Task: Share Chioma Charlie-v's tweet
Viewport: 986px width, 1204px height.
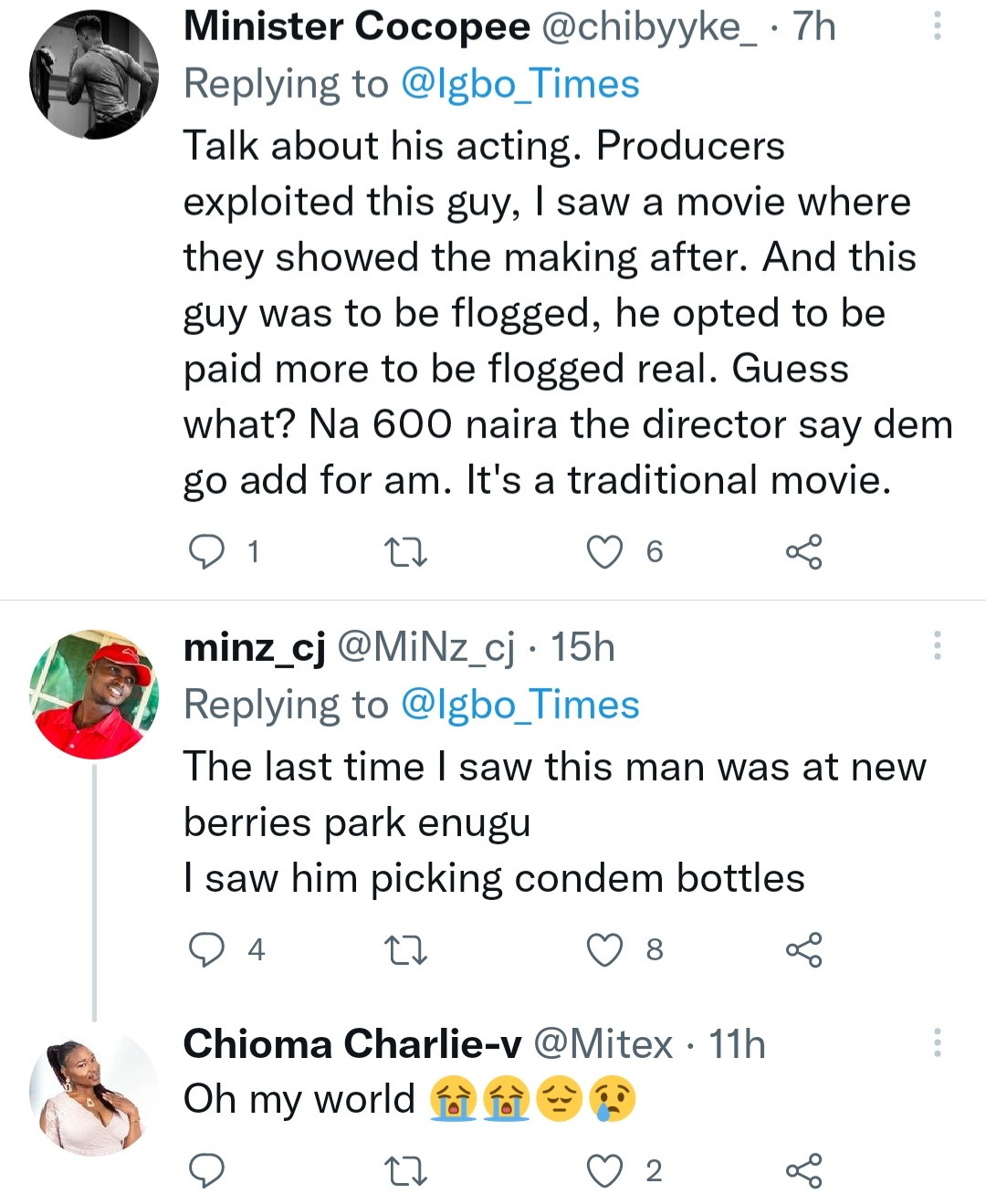Action: [803, 1171]
